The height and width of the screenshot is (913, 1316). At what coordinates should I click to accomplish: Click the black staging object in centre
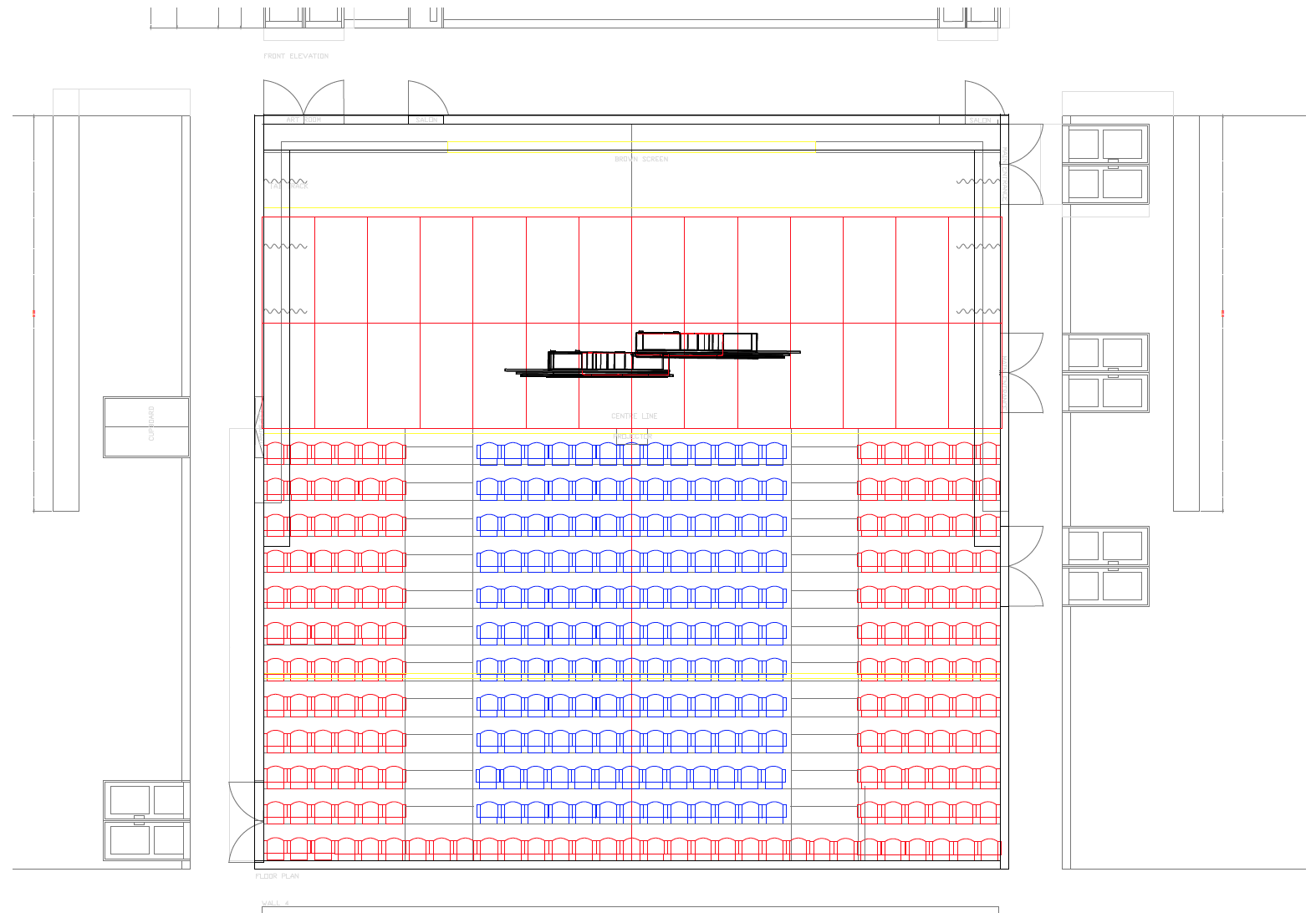(x=652, y=355)
